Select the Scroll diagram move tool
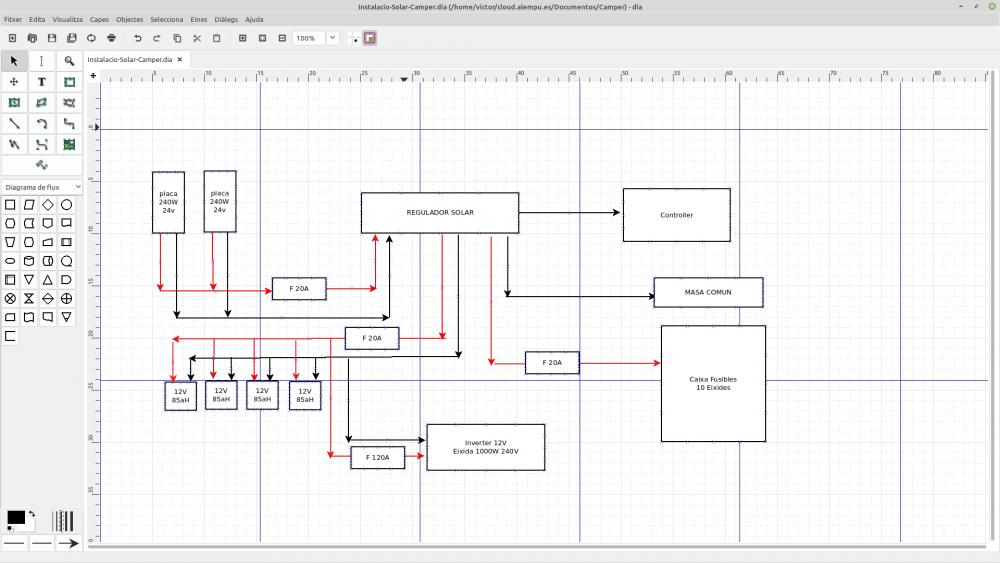The image size is (1000, 563). (14, 82)
